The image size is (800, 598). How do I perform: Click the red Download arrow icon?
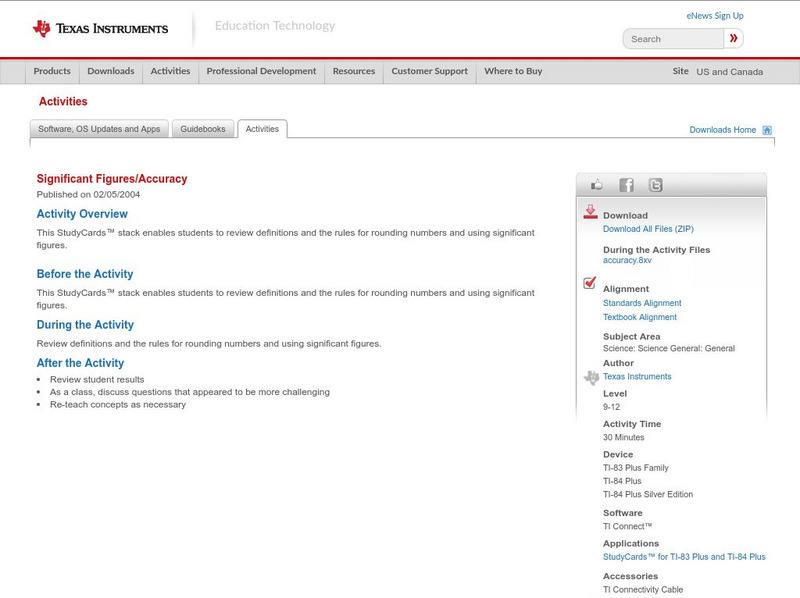590,212
